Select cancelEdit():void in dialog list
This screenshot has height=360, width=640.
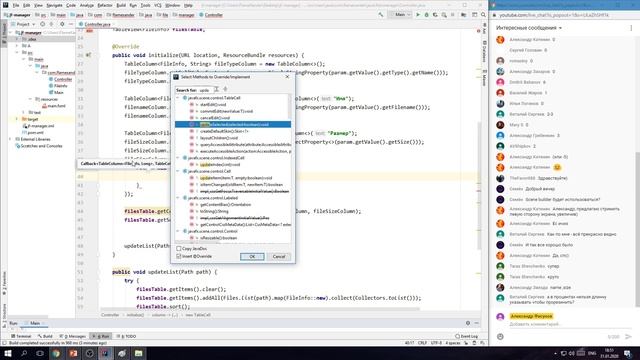coord(215,118)
